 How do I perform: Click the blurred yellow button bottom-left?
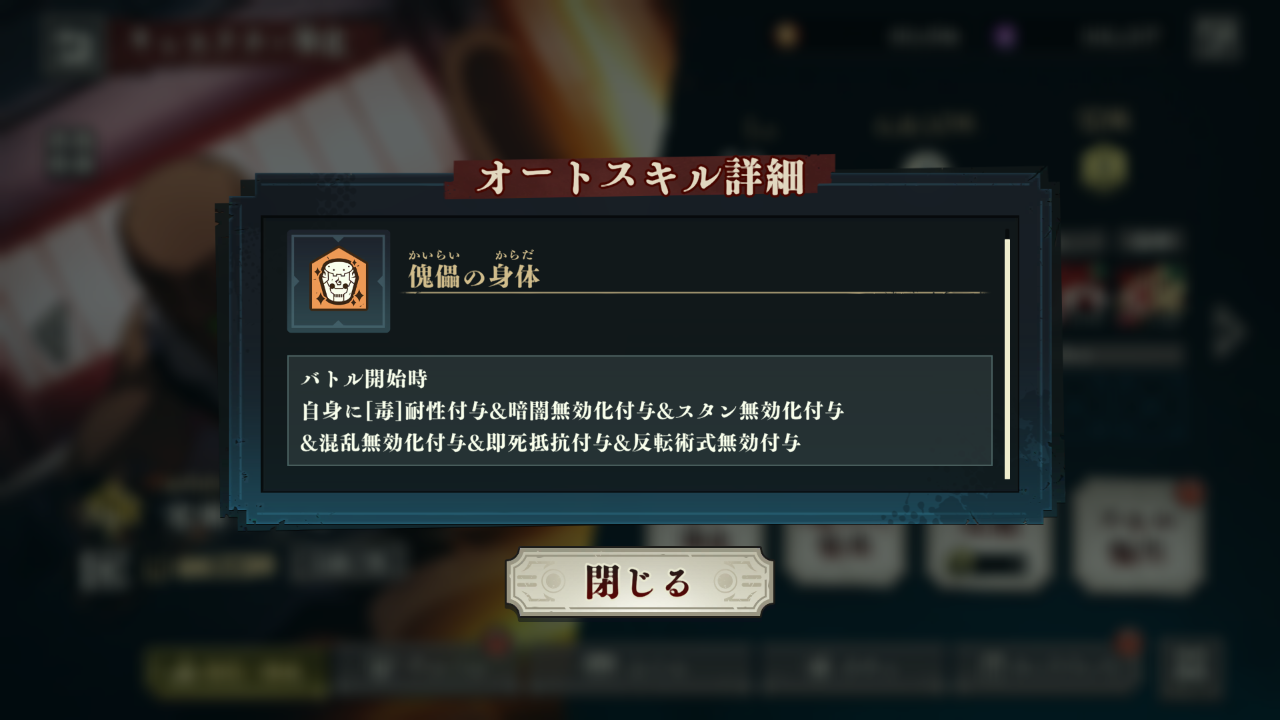click(235, 672)
